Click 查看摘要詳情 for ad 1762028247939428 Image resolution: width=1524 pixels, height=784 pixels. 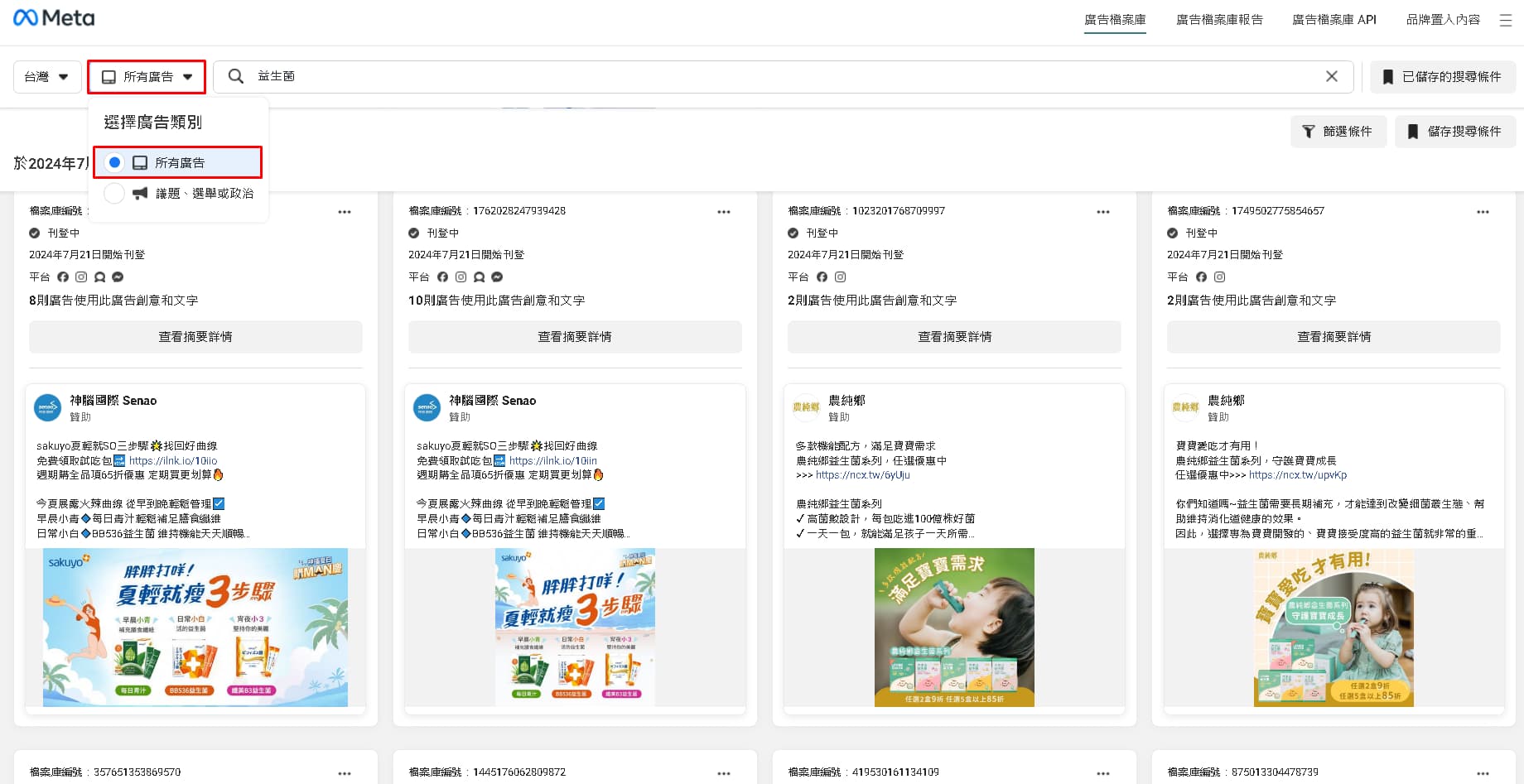pos(575,337)
